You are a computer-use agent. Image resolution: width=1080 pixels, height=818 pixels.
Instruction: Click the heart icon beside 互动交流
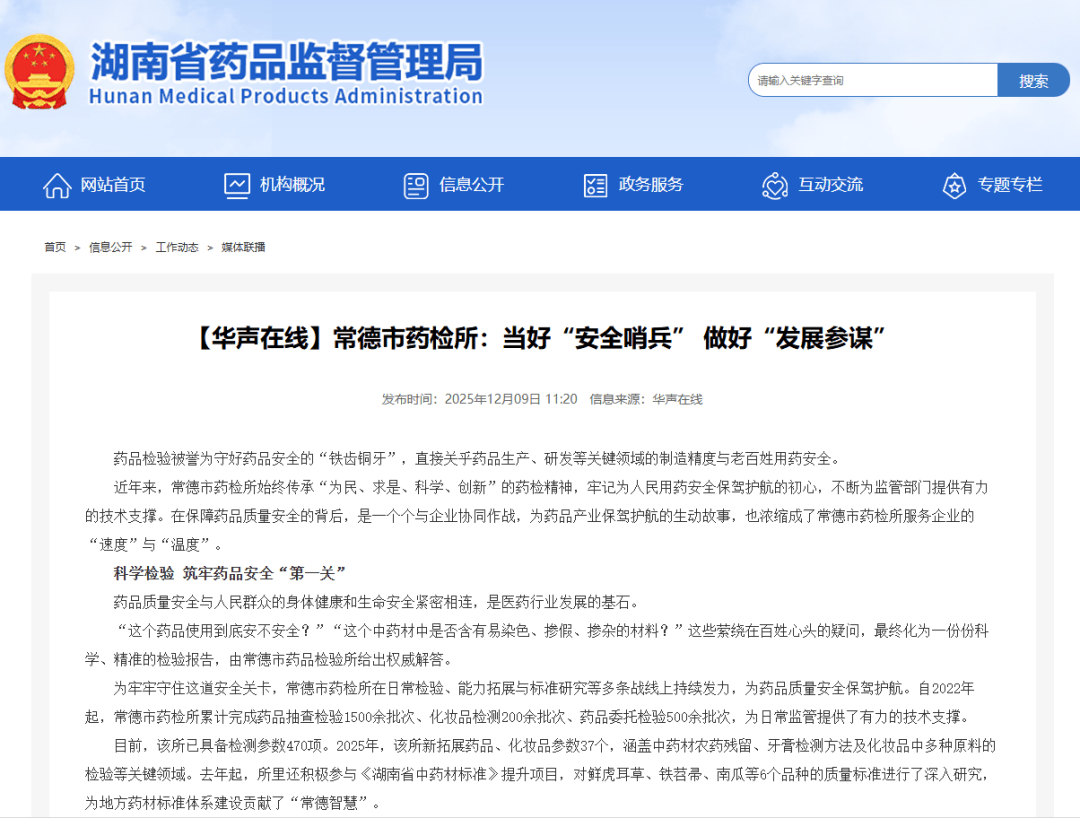pyautogui.click(x=774, y=185)
